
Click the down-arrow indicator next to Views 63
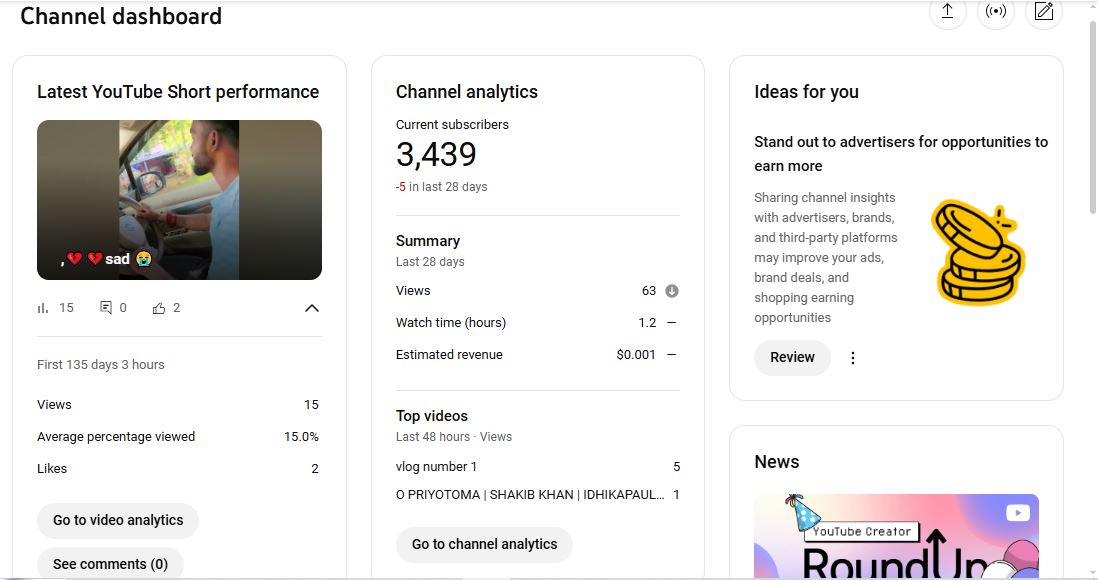(x=672, y=291)
